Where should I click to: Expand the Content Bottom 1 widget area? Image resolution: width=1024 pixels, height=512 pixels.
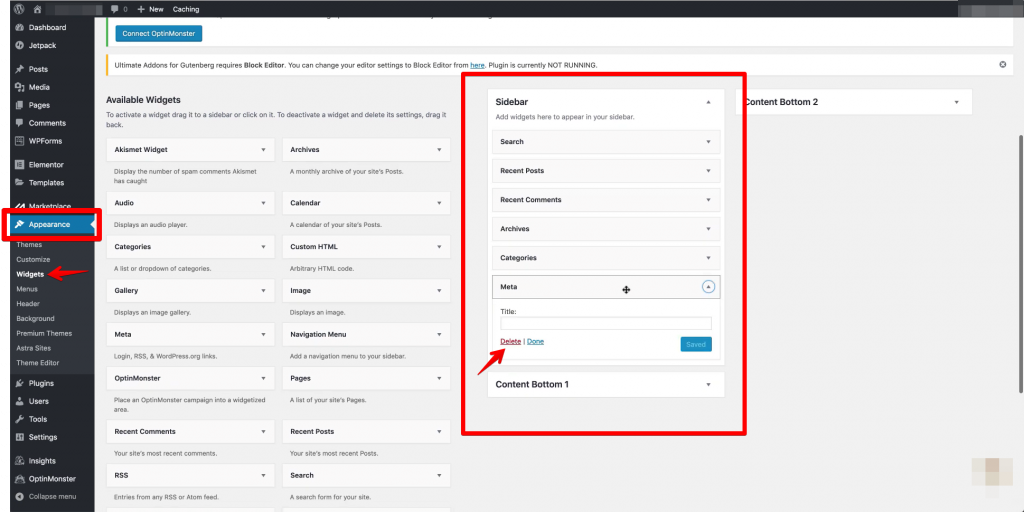(709, 385)
